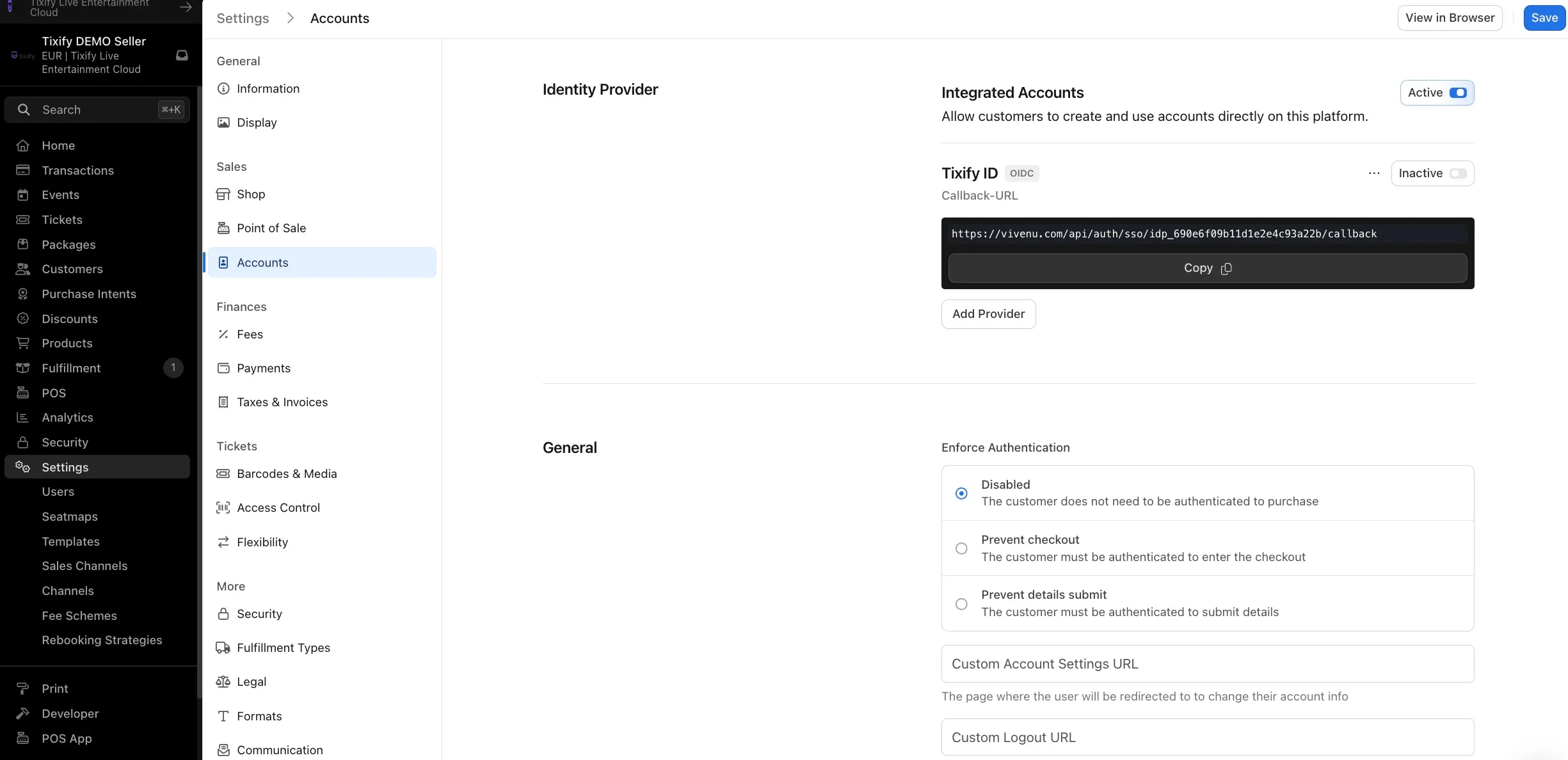Click the sidebar Search field

[97, 109]
